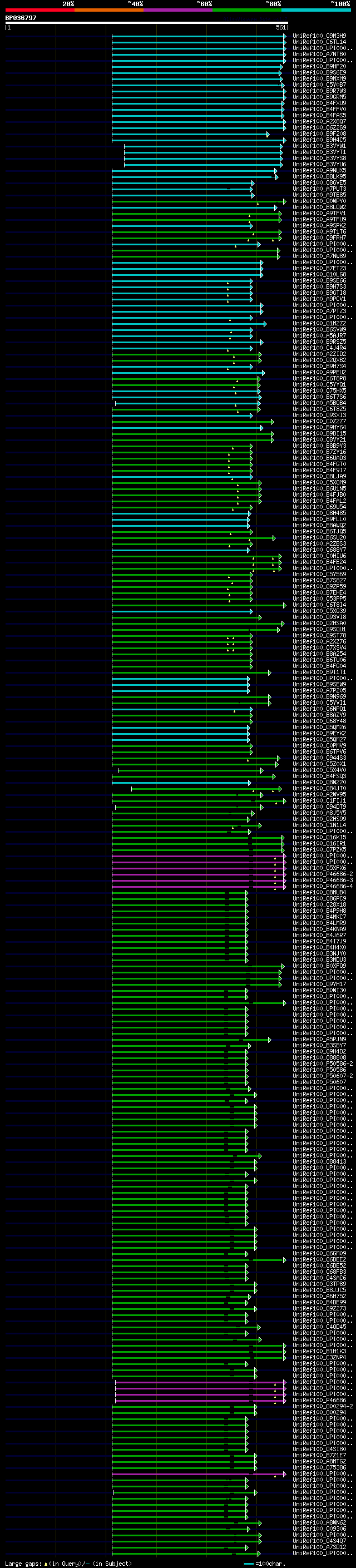Click the query end position 561
This screenshot has height=1568, width=356.
[281, 27]
